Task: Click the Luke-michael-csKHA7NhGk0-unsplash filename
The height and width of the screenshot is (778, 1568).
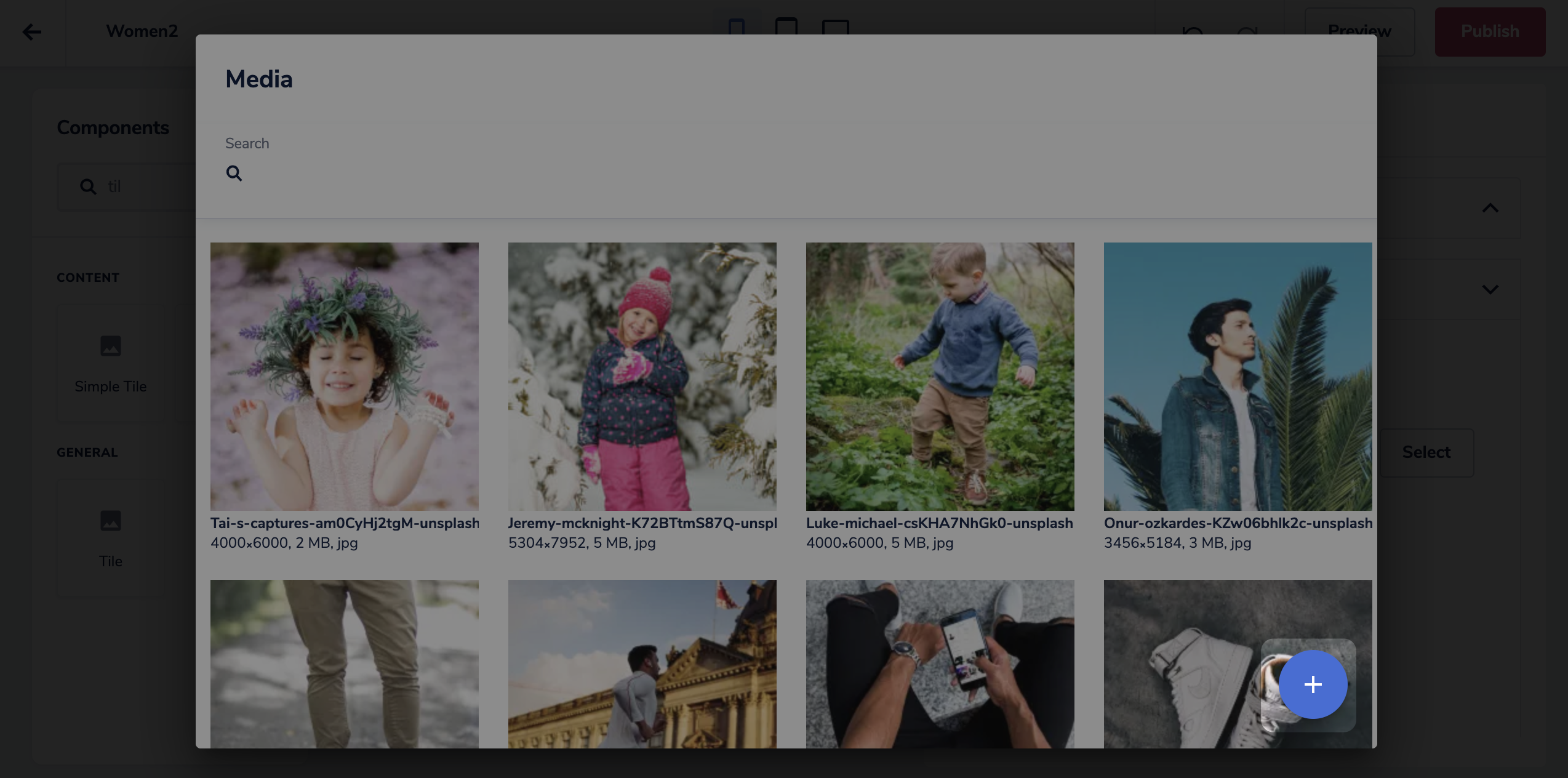Action: [940, 523]
